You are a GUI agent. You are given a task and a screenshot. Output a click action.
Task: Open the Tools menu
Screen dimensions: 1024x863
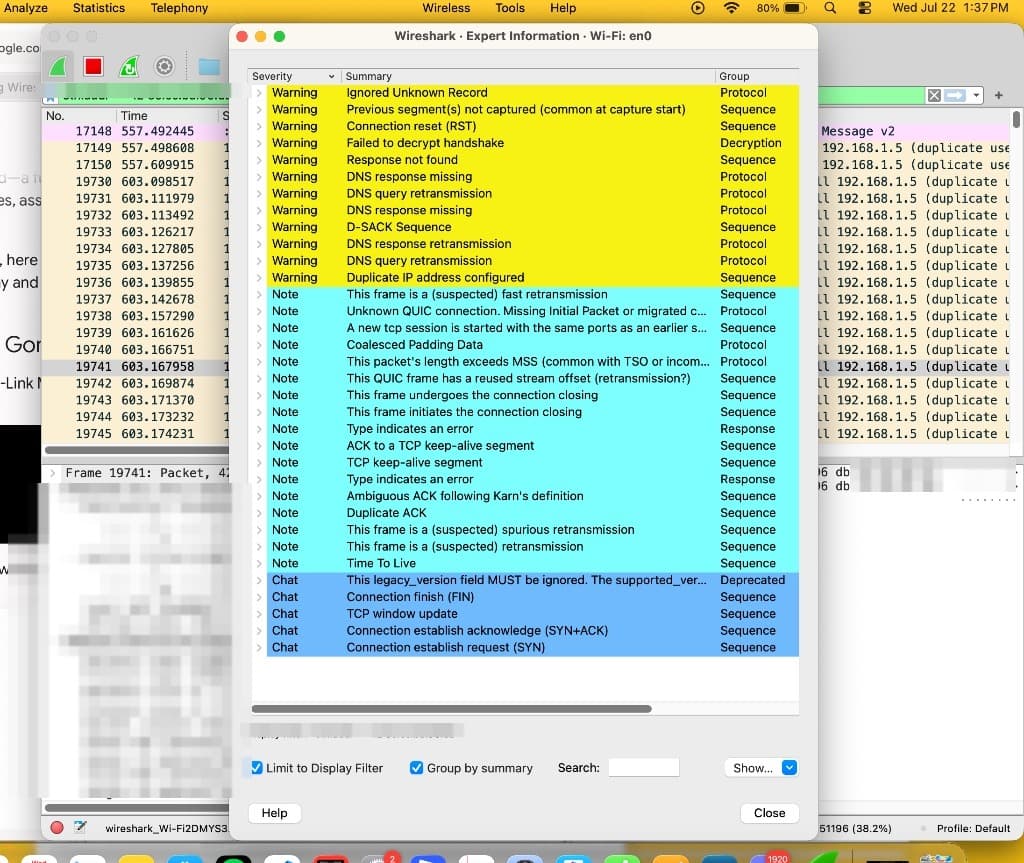[x=509, y=8]
